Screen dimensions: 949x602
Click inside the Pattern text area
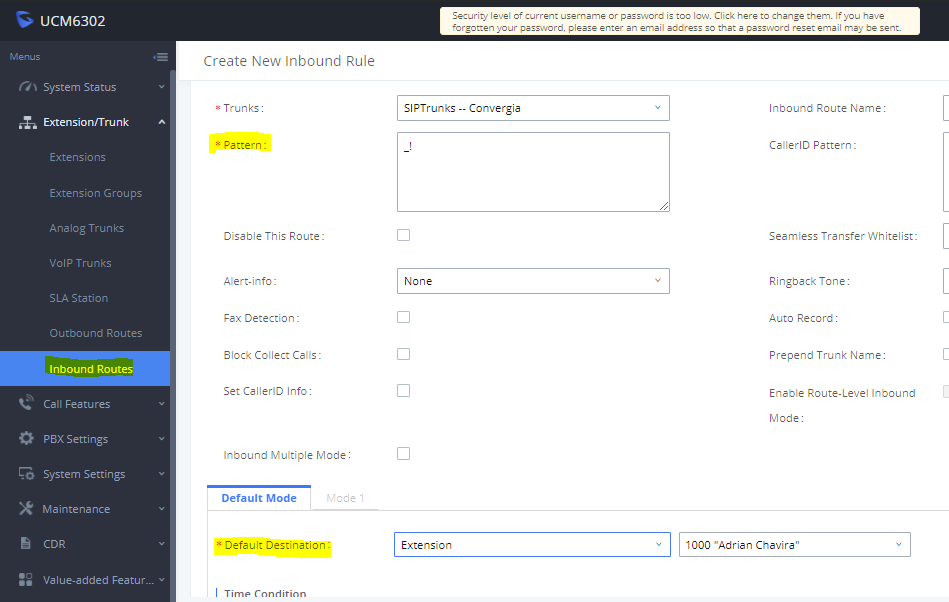tap(533, 172)
